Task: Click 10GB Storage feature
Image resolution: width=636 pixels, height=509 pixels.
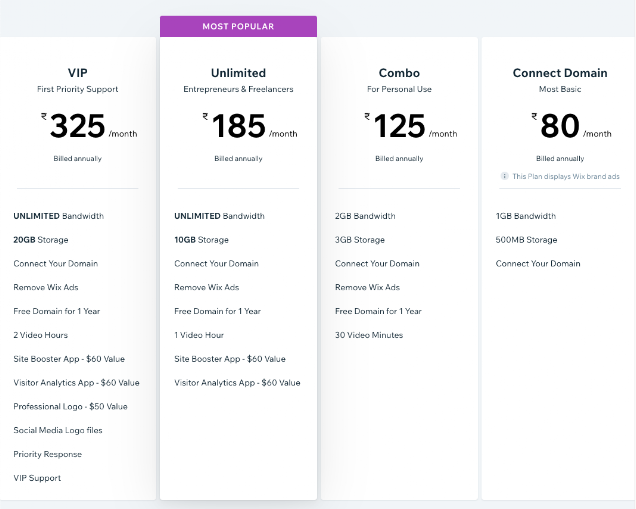Action: [201, 240]
